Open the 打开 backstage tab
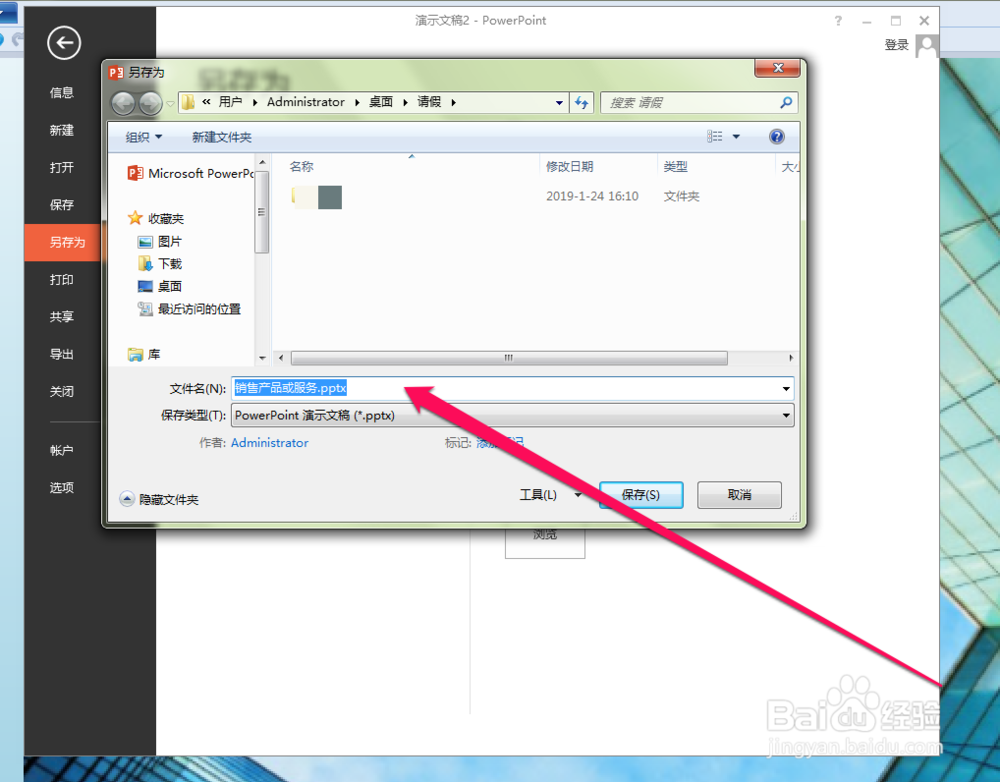Screen dimensions: 1000x782 [62, 168]
